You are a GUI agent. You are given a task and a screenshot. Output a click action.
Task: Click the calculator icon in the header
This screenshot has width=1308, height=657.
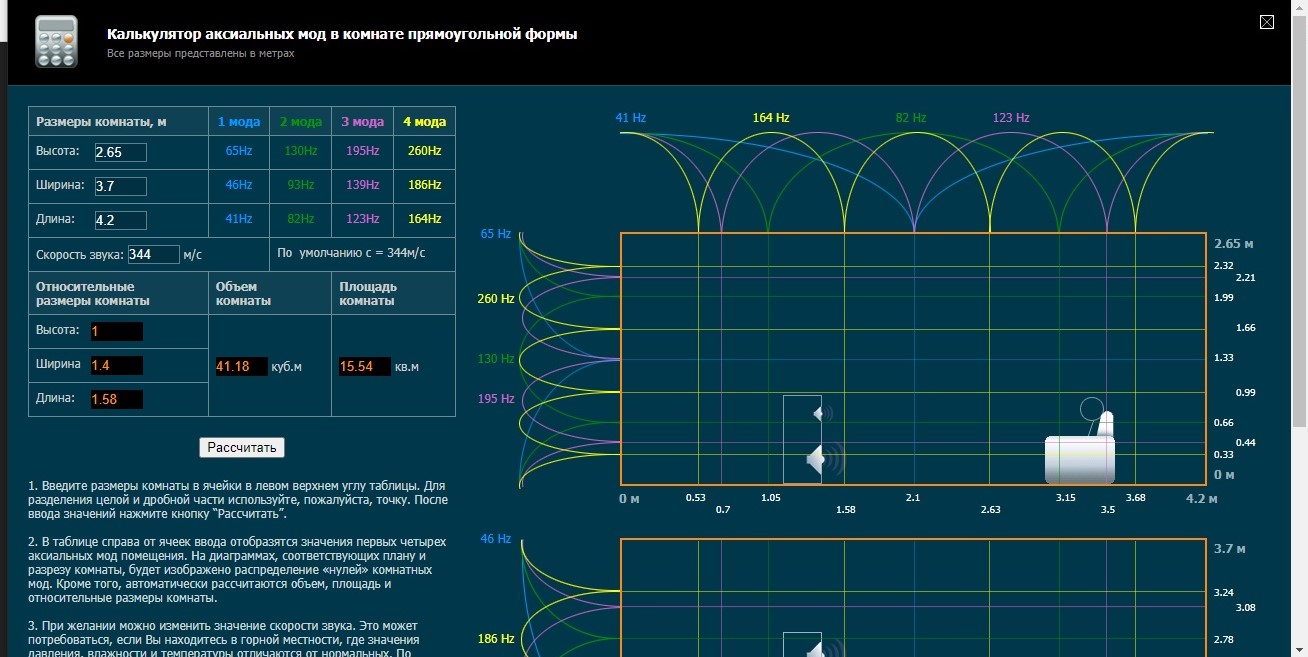56,42
